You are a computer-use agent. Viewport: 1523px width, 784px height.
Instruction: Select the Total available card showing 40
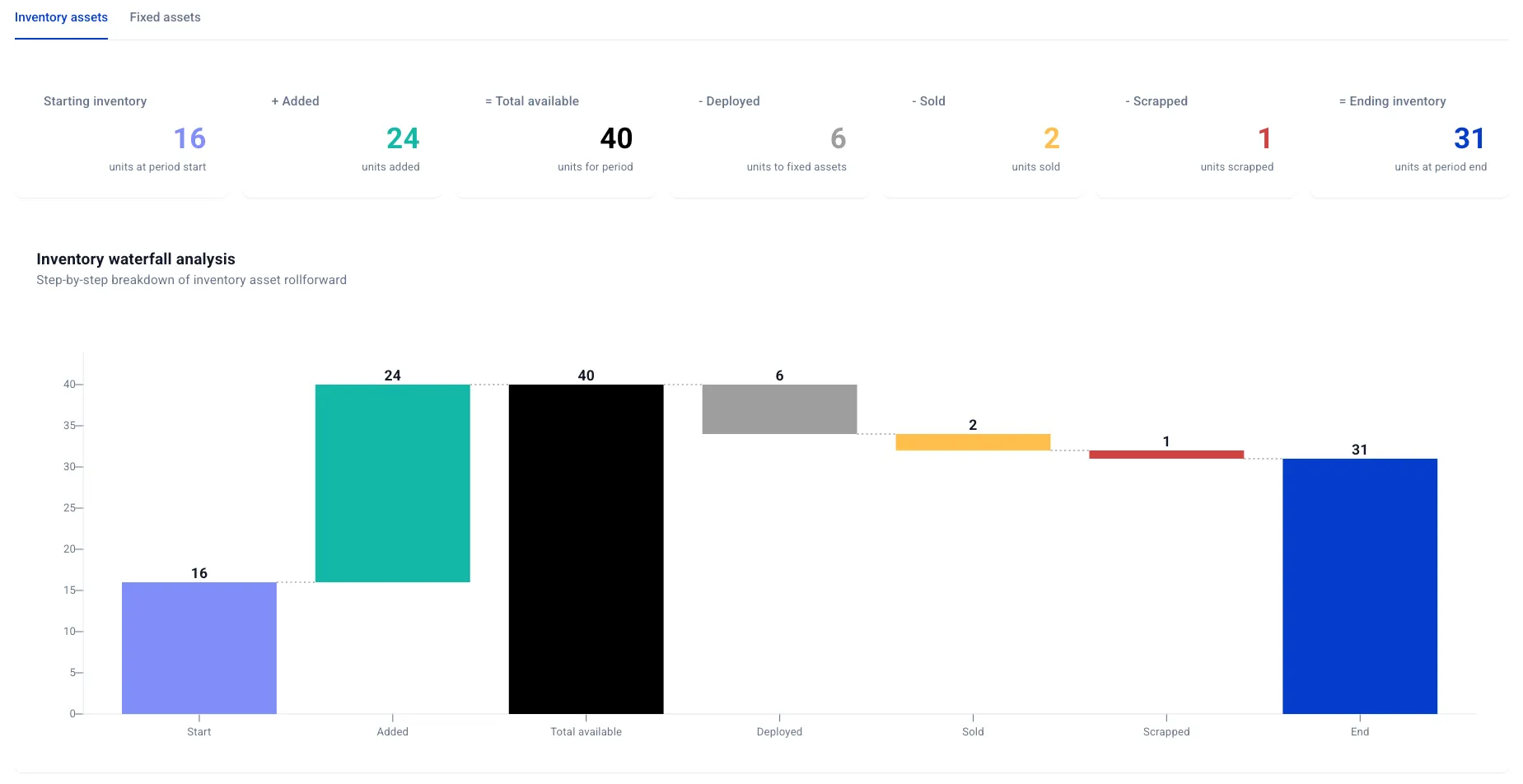tap(555, 134)
